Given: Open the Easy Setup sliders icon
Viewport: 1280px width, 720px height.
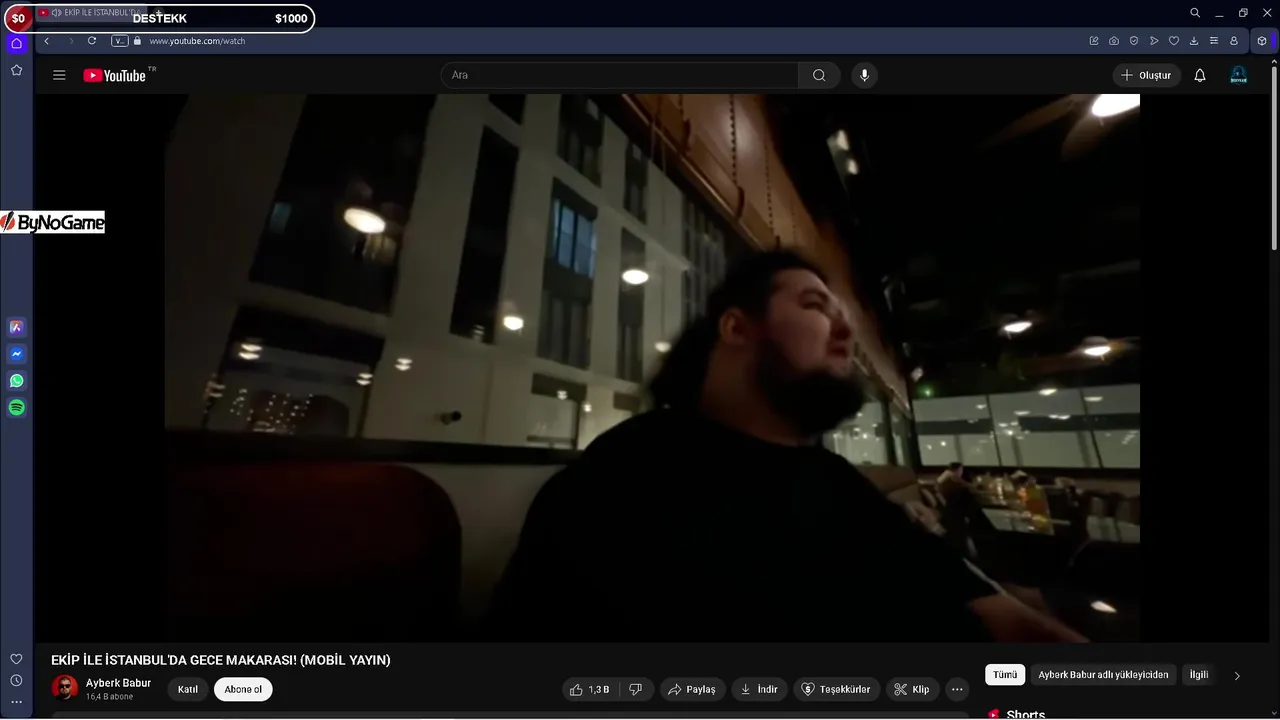Looking at the screenshot, I should point(1214,41).
